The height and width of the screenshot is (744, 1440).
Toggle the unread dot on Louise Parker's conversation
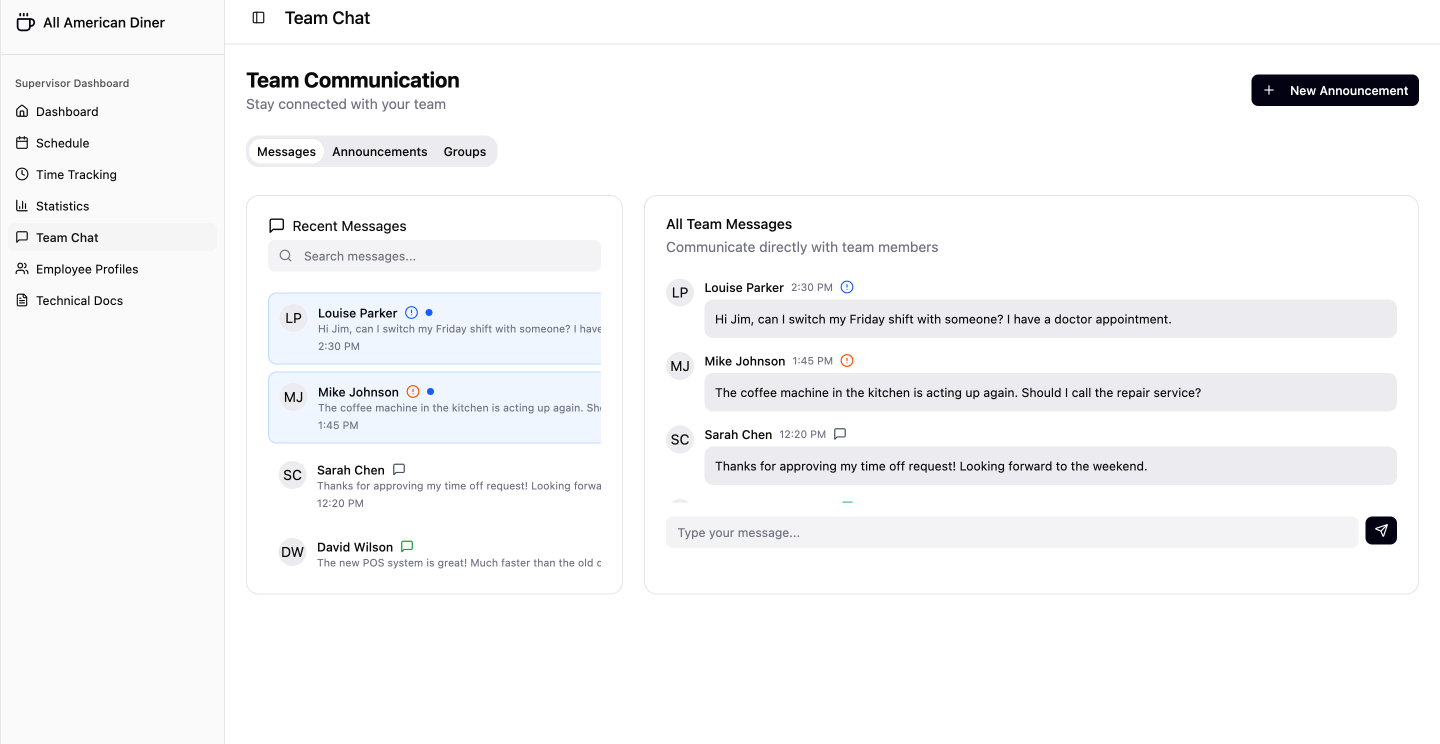[429, 312]
